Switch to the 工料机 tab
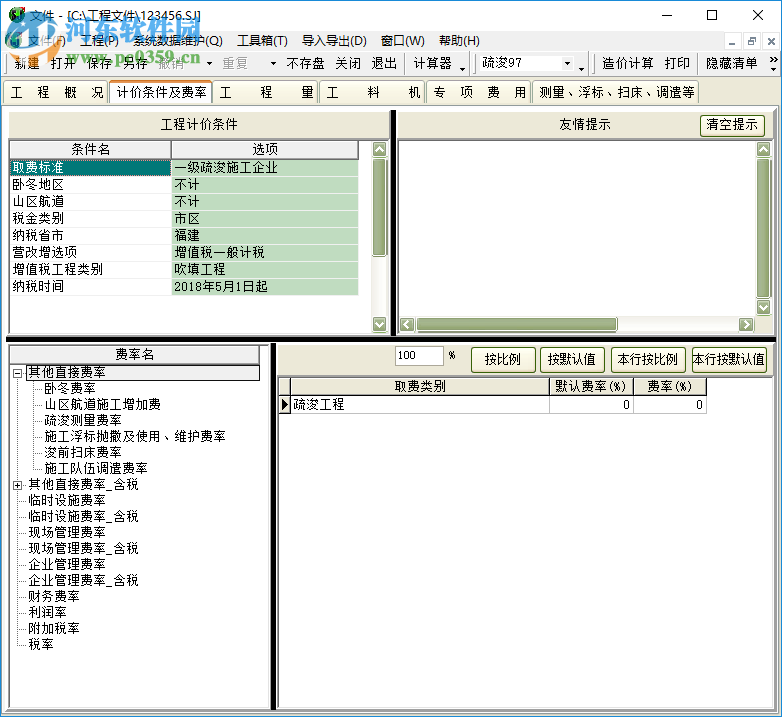 pos(373,92)
